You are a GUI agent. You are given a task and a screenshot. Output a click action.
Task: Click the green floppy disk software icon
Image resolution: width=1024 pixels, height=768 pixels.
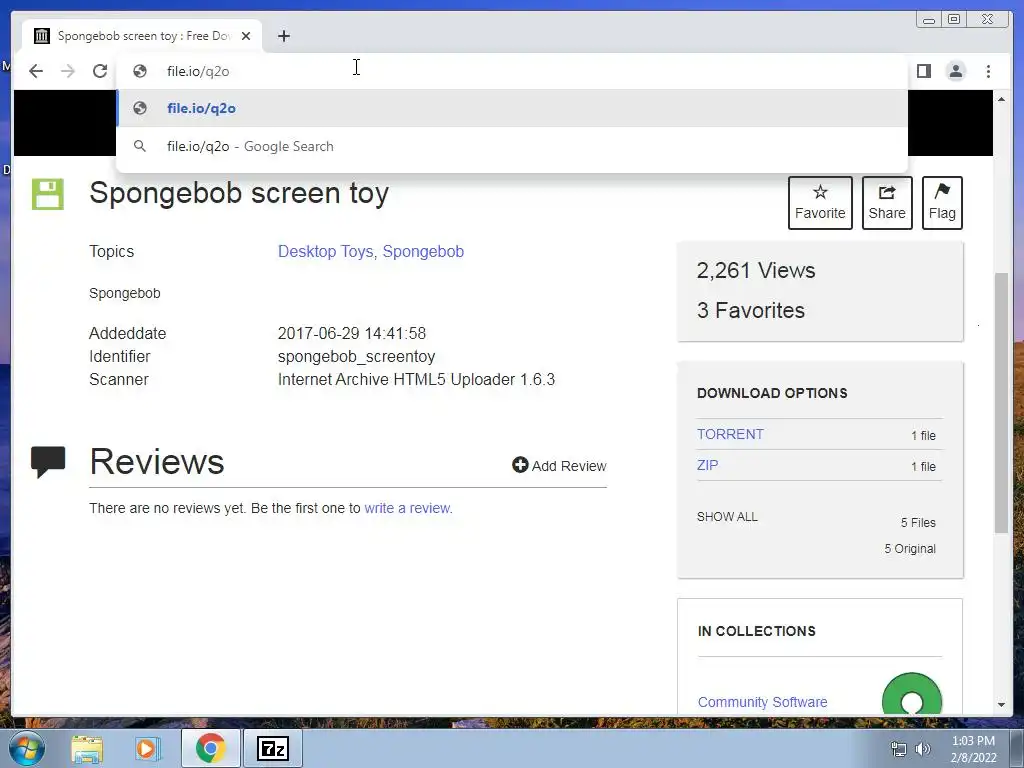[x=48, y=194]
